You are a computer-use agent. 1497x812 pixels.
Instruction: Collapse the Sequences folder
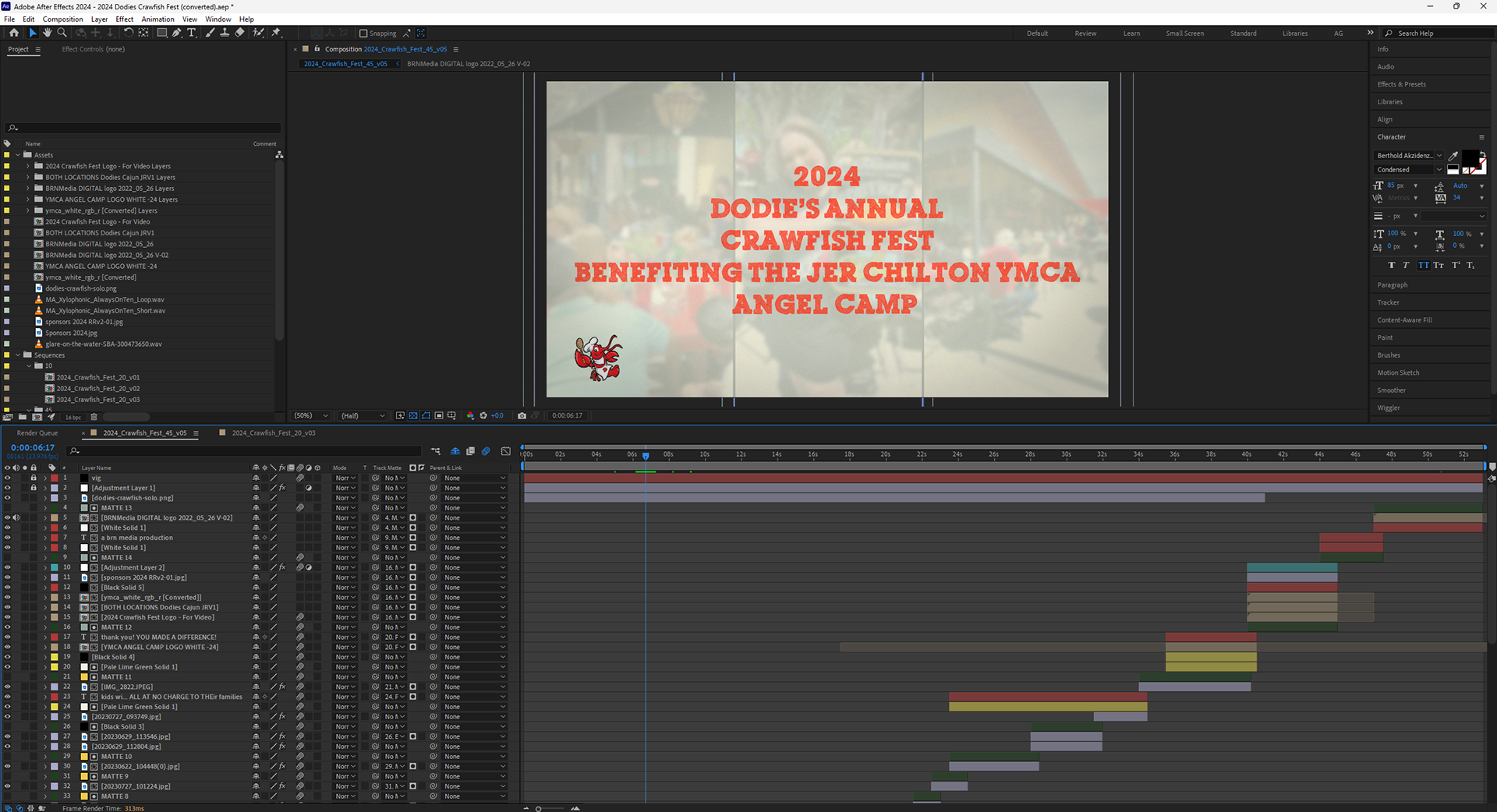(x=17, y=355)
